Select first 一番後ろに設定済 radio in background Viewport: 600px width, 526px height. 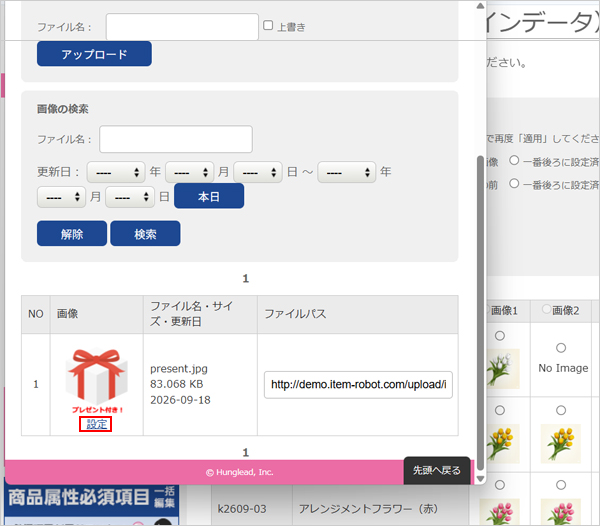coord(514,160)
